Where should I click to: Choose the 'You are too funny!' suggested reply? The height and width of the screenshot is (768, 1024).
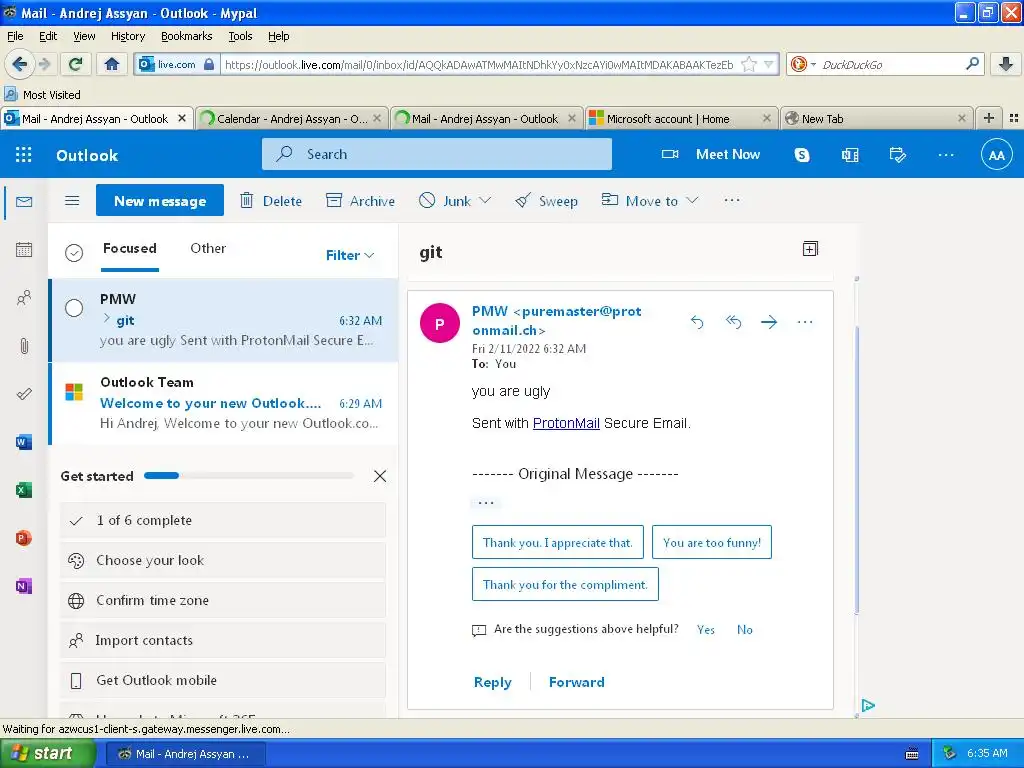point(711,542)
